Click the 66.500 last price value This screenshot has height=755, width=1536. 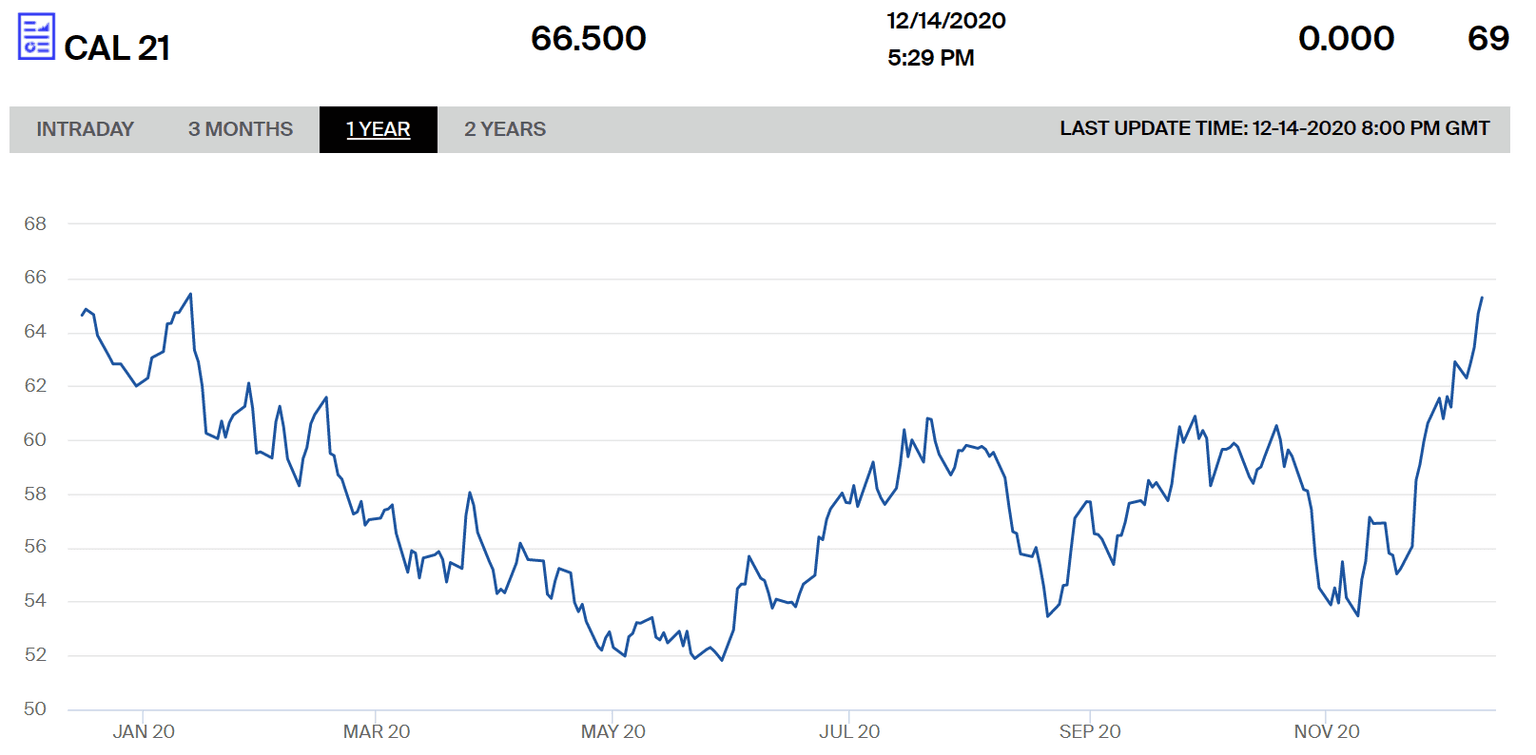[588, 39]
